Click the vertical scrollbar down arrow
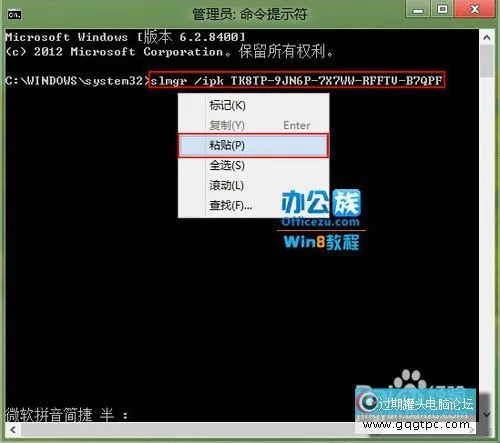Image resolution: width=500 pixels, height=443 pixels. point(487,415)
